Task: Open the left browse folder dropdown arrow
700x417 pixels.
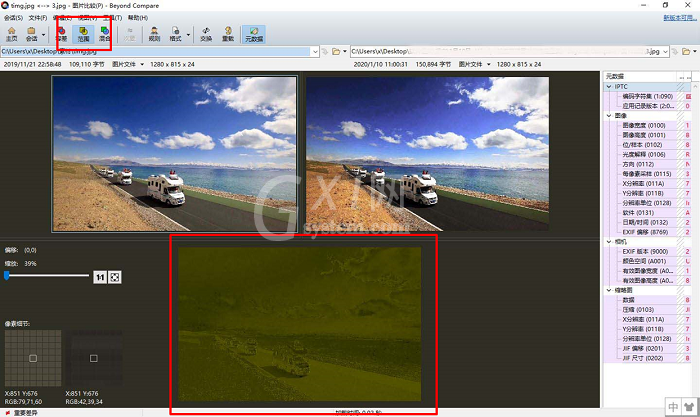Action: click(345, 52)
